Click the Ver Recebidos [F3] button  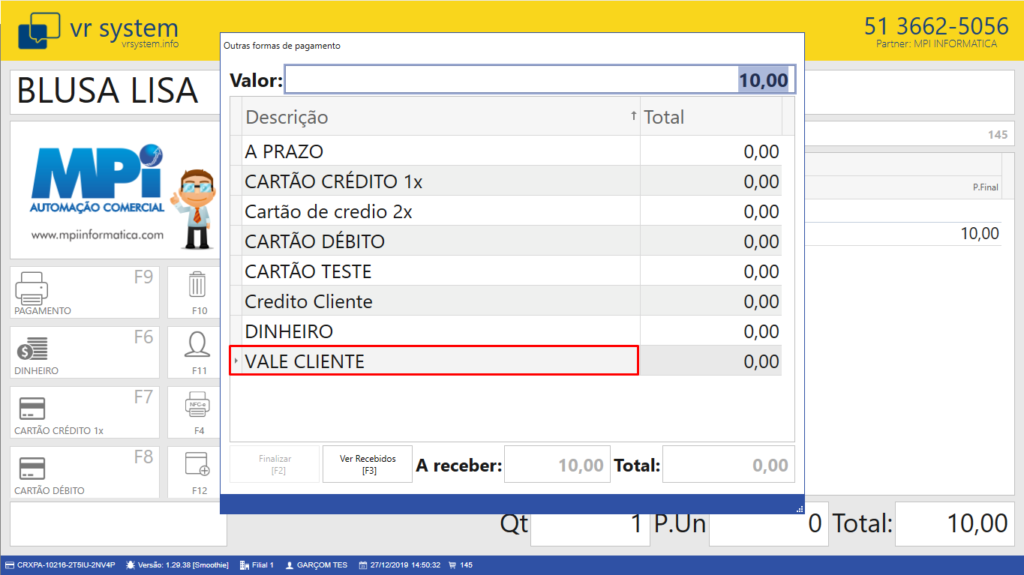pos(368,464)
